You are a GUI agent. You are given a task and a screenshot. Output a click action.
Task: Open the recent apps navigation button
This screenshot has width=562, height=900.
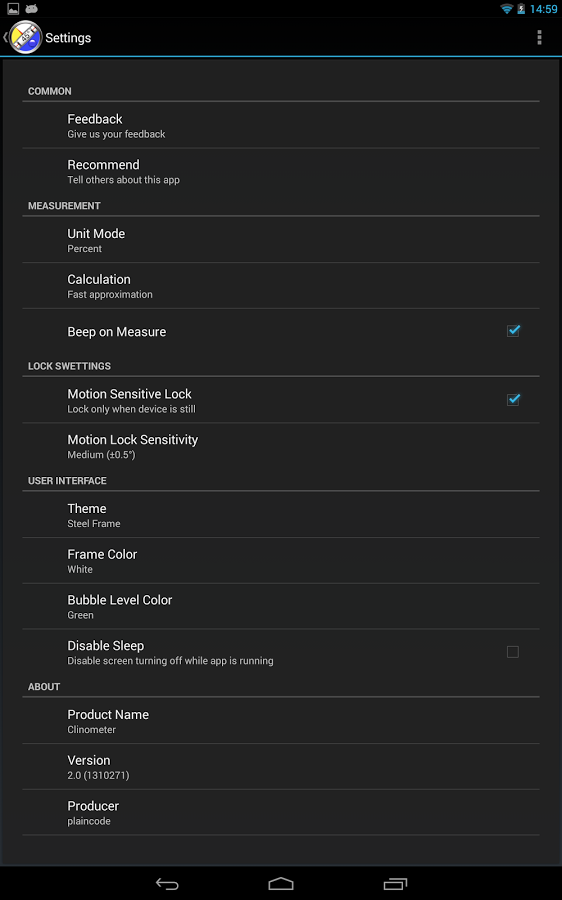[x=395, y=884]
